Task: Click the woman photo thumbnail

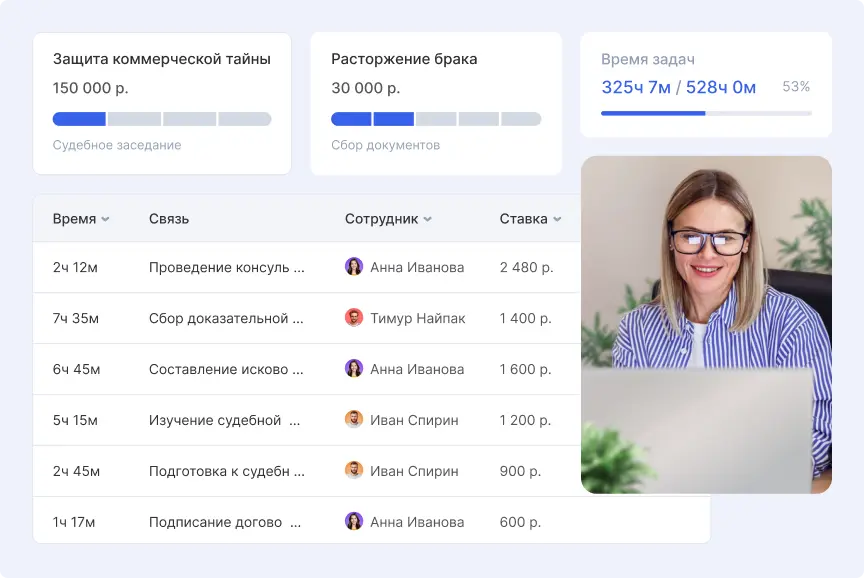Action: pos(706,324)
